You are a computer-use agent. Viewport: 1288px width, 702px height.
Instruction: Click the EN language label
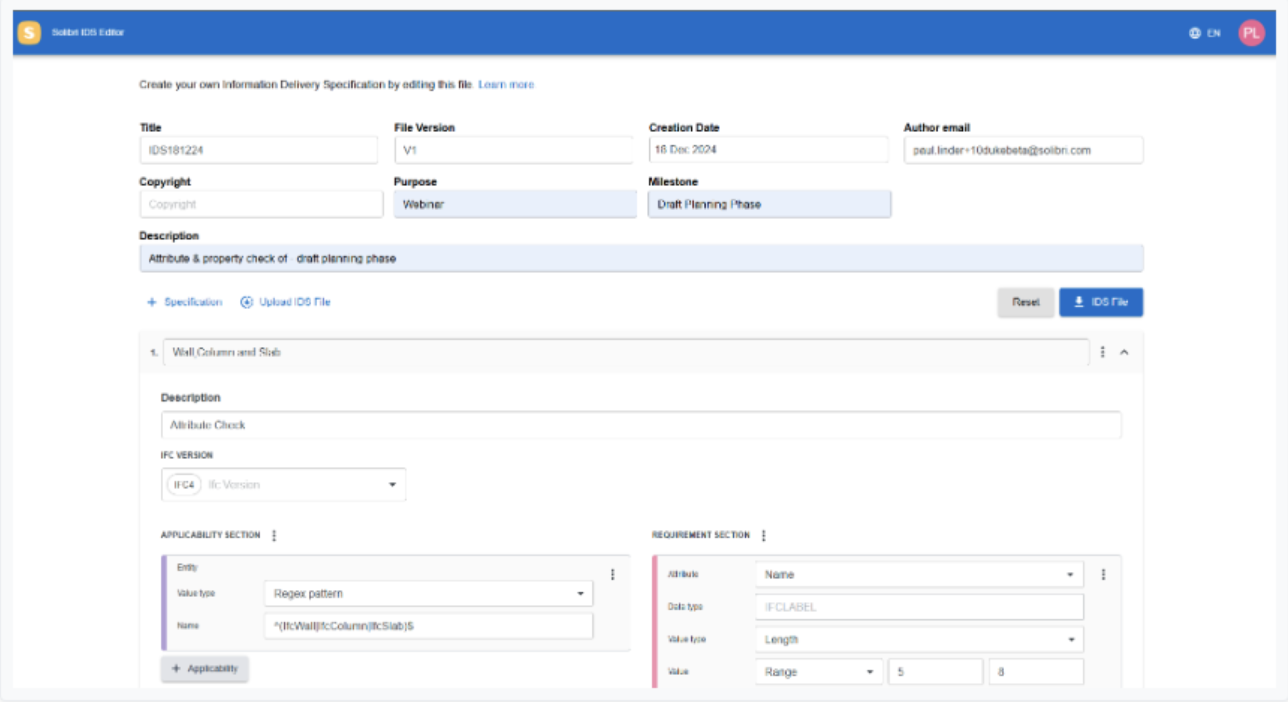click(x=1214, y=33)
